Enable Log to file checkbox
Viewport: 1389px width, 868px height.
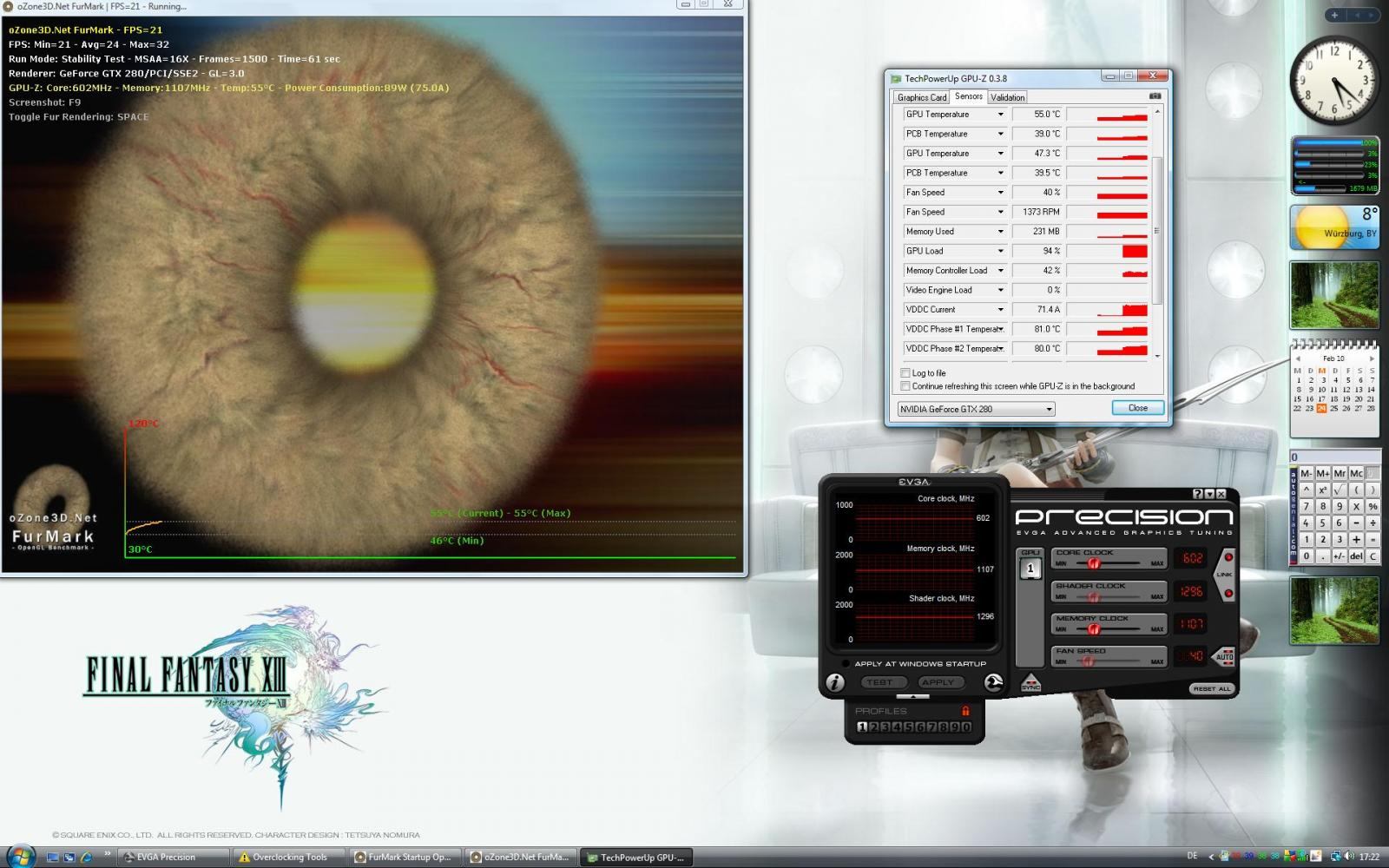(905, 373)
